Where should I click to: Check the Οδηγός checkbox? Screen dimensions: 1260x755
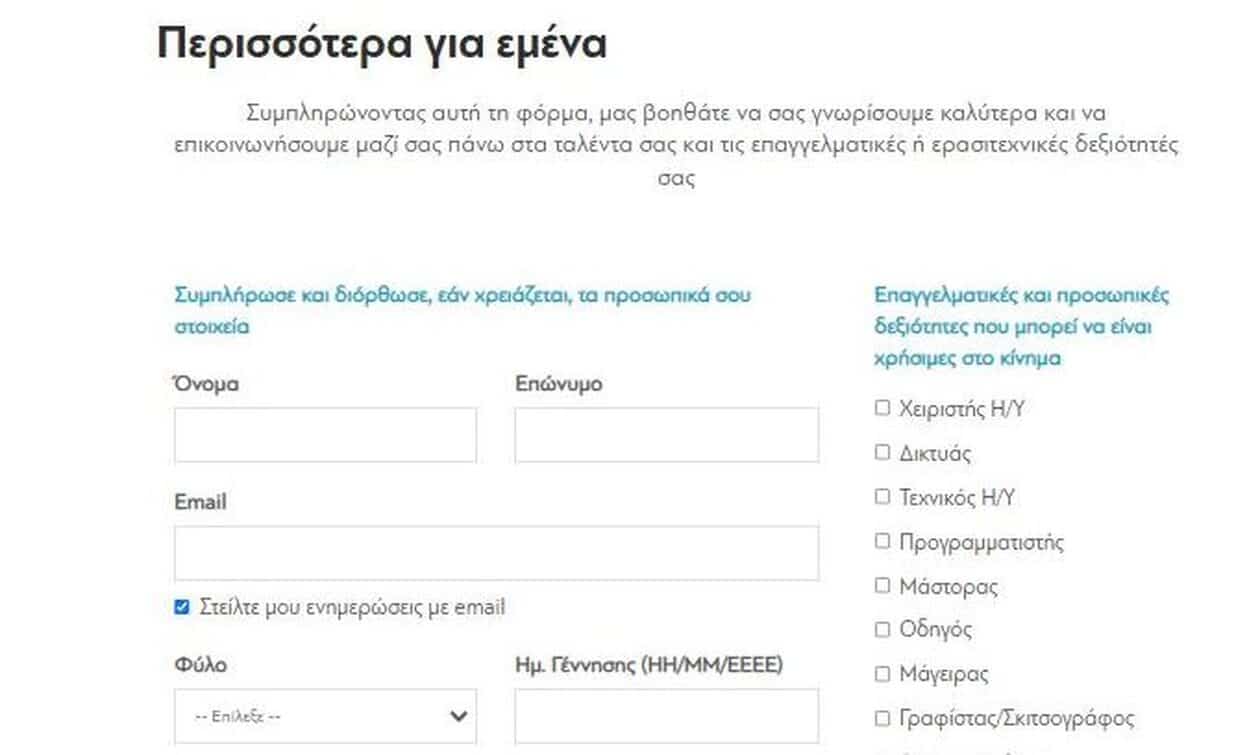(x=882, y=629)
